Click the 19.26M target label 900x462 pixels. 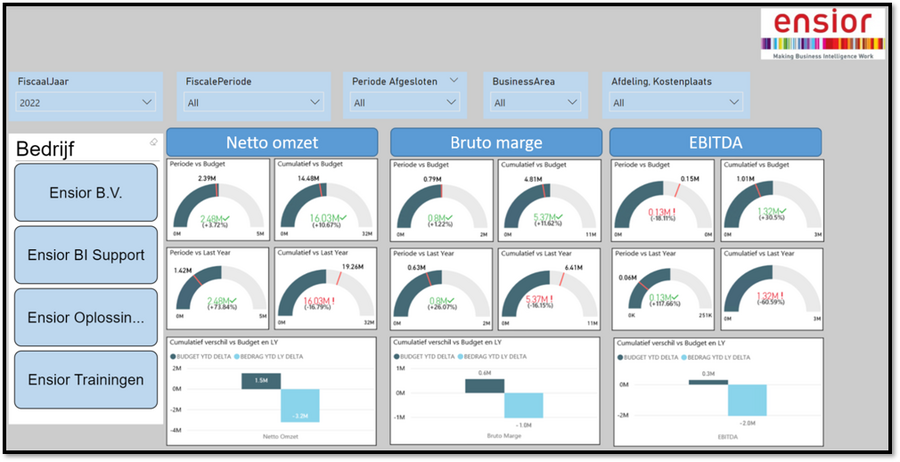[352, 267]
